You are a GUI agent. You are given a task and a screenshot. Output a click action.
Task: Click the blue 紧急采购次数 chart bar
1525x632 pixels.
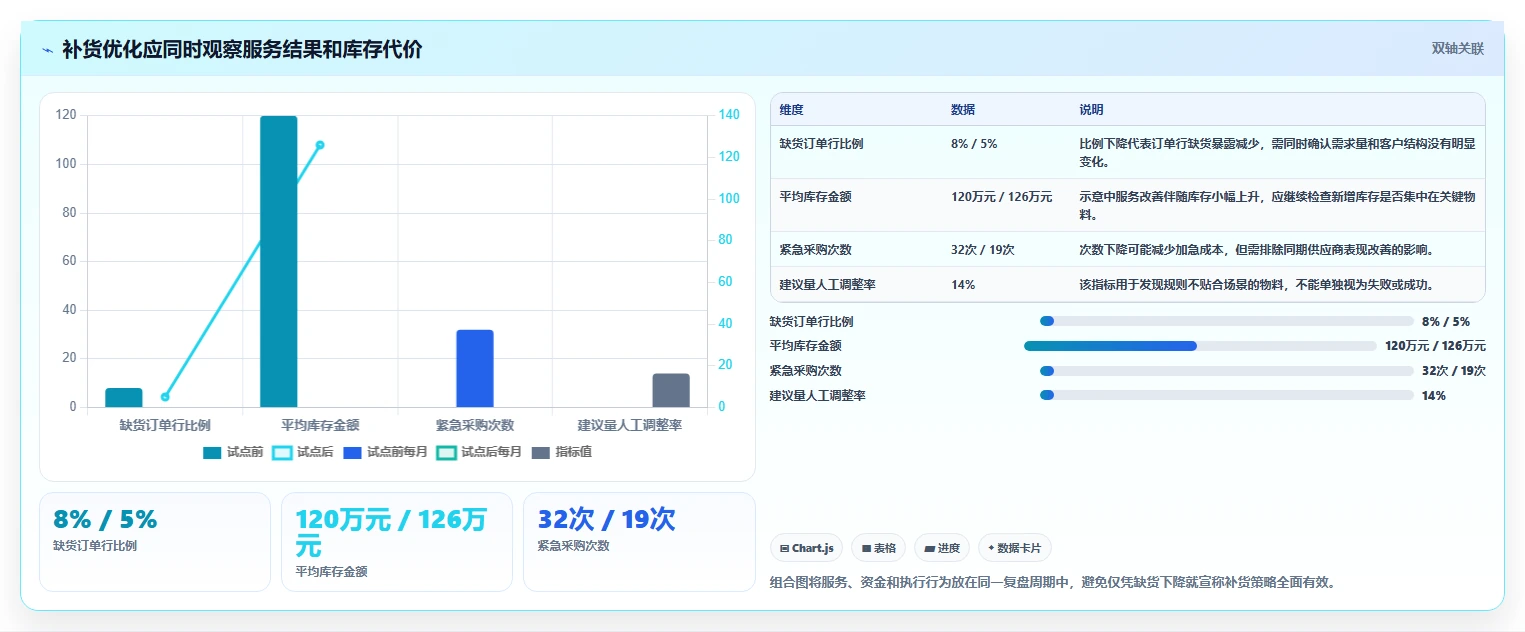coord(475,368)
